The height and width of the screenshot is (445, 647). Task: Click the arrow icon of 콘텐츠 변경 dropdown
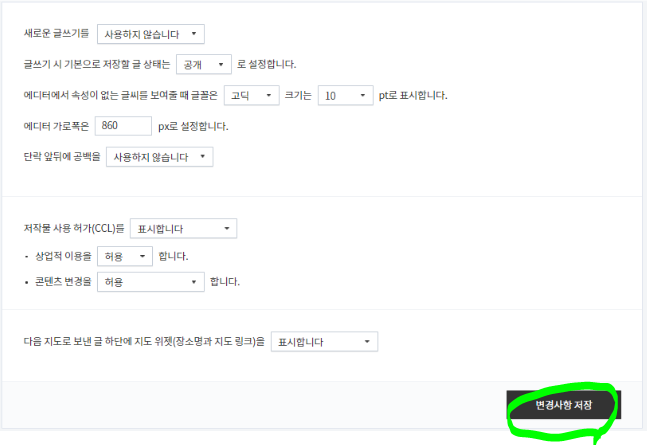coord(194,282)
